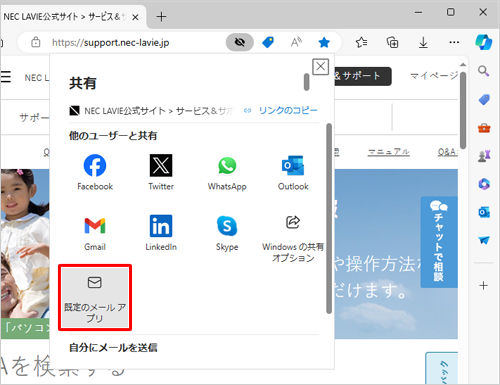500x385 pixels.
Task: Open a new tab with plus
Action: 161,17
